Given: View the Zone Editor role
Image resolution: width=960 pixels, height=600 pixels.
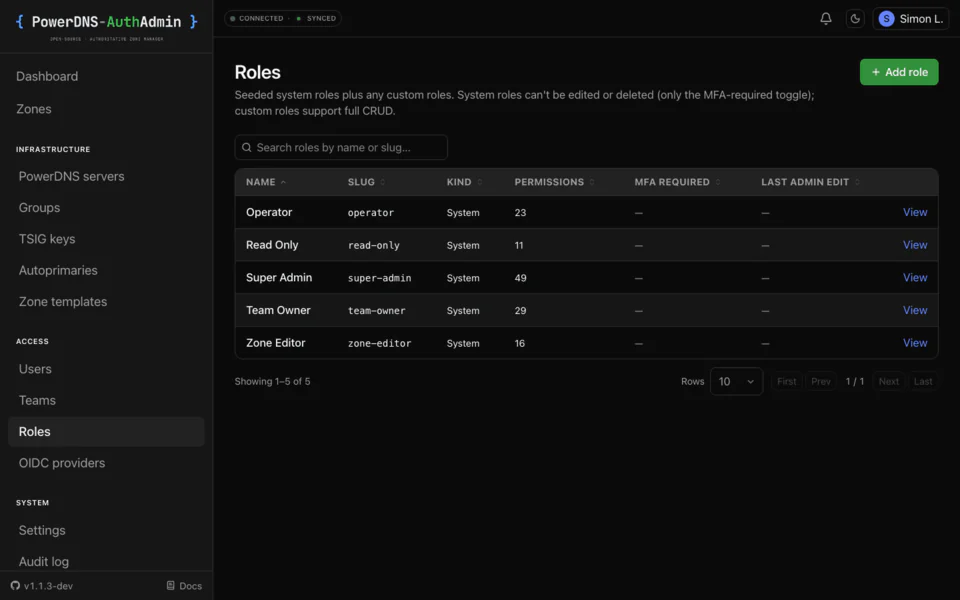Looking at the screenshot, I should (915, 343).
